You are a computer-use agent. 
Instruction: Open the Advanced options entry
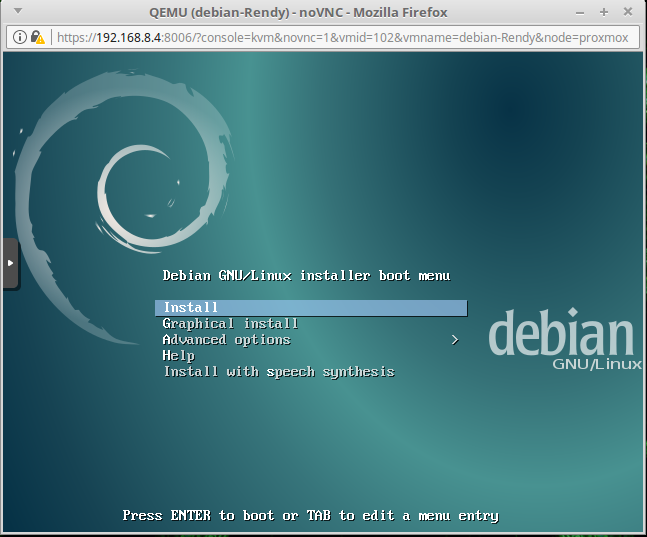(227, 340)
